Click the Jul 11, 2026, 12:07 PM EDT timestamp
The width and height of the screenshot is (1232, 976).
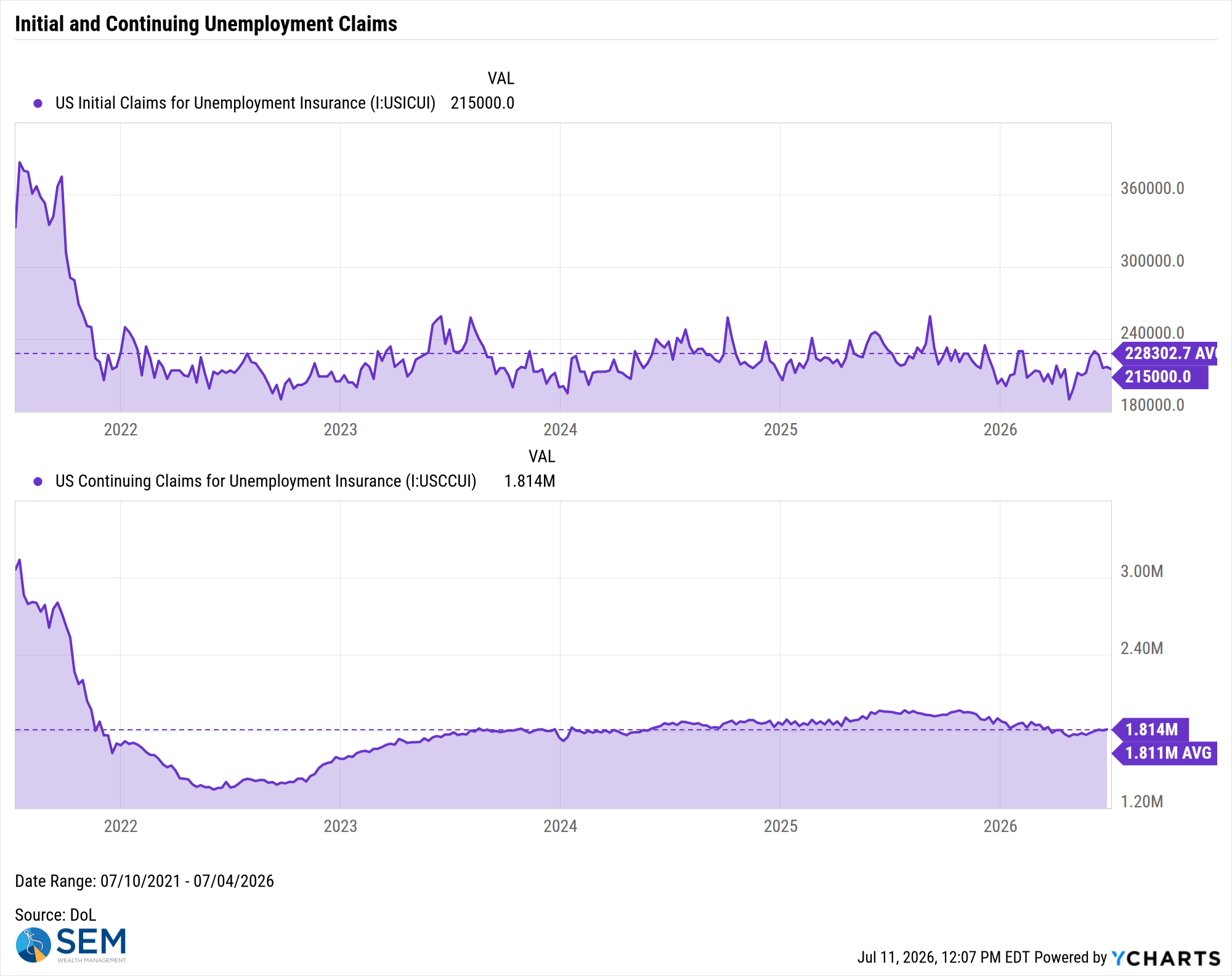[944, 958]
